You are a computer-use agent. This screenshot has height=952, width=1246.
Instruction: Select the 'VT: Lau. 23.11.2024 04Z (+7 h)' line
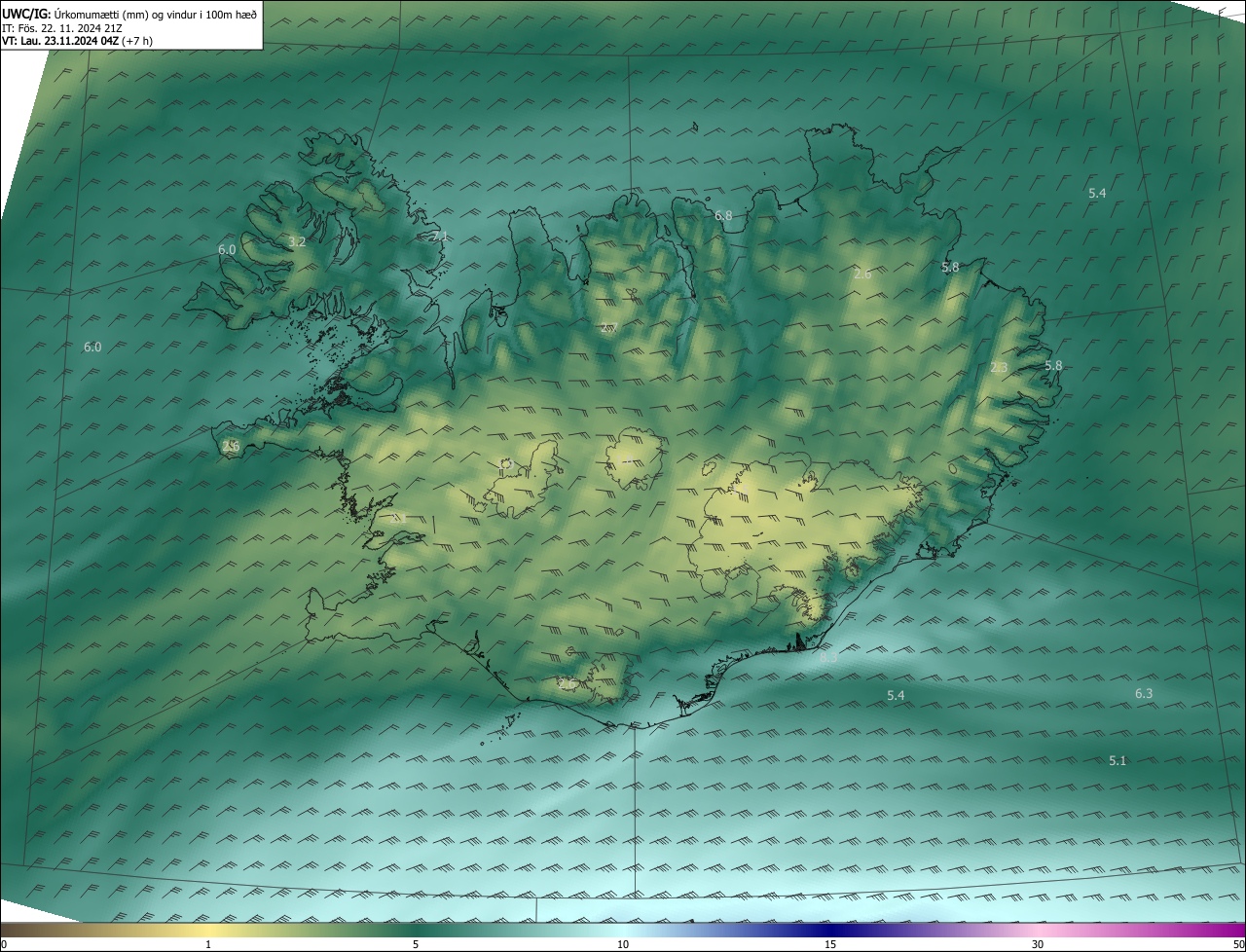77,41
